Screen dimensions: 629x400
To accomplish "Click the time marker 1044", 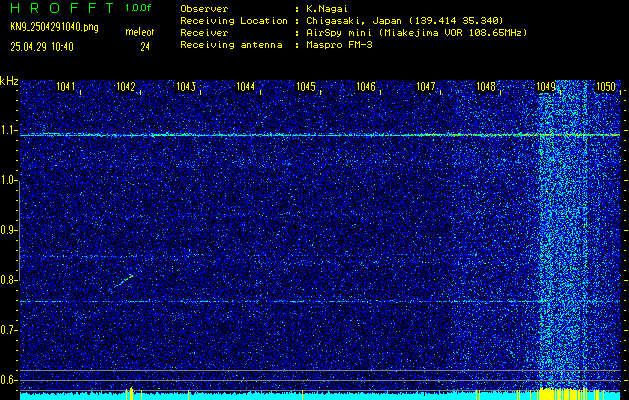I will (x=246, y=86).
